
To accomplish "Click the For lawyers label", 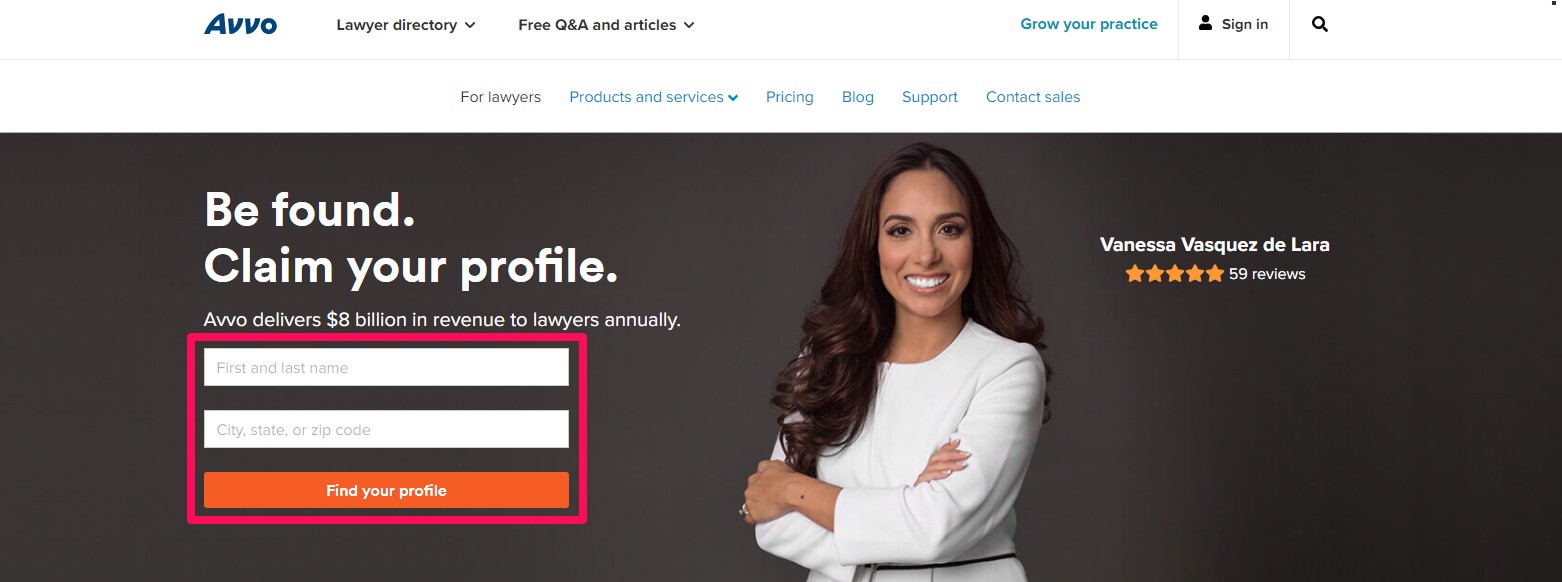I will click(x=500, y=97).
